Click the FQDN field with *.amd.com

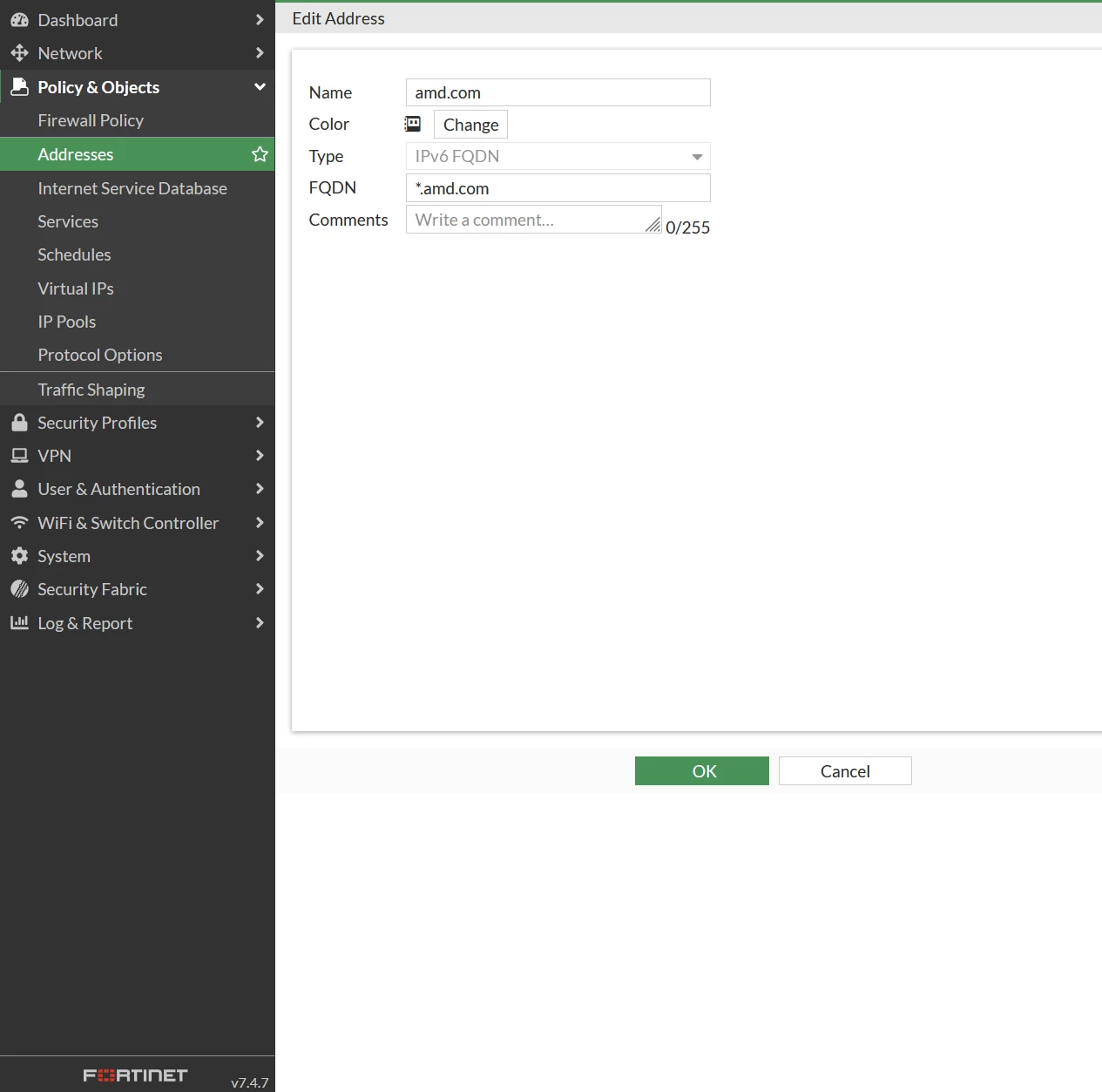[x=558, y=188]
